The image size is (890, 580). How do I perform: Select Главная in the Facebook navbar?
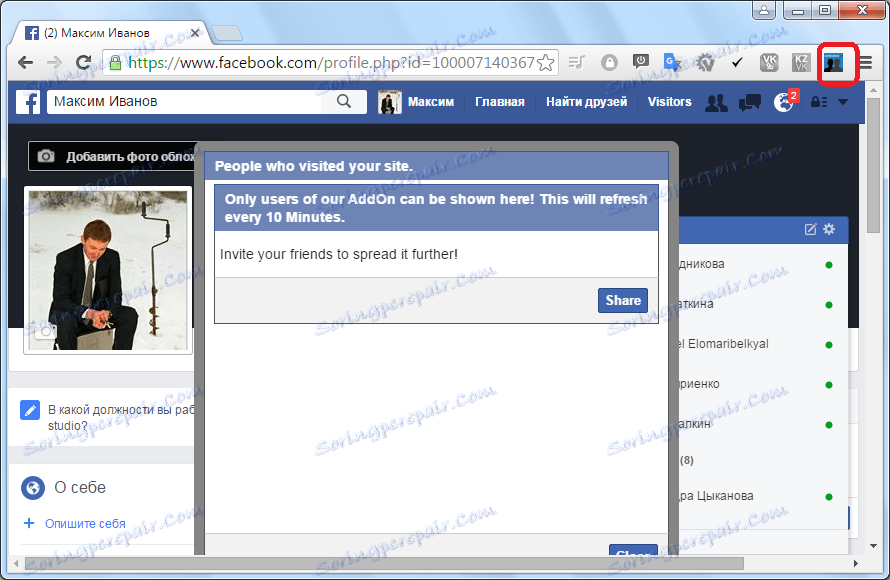500,101
